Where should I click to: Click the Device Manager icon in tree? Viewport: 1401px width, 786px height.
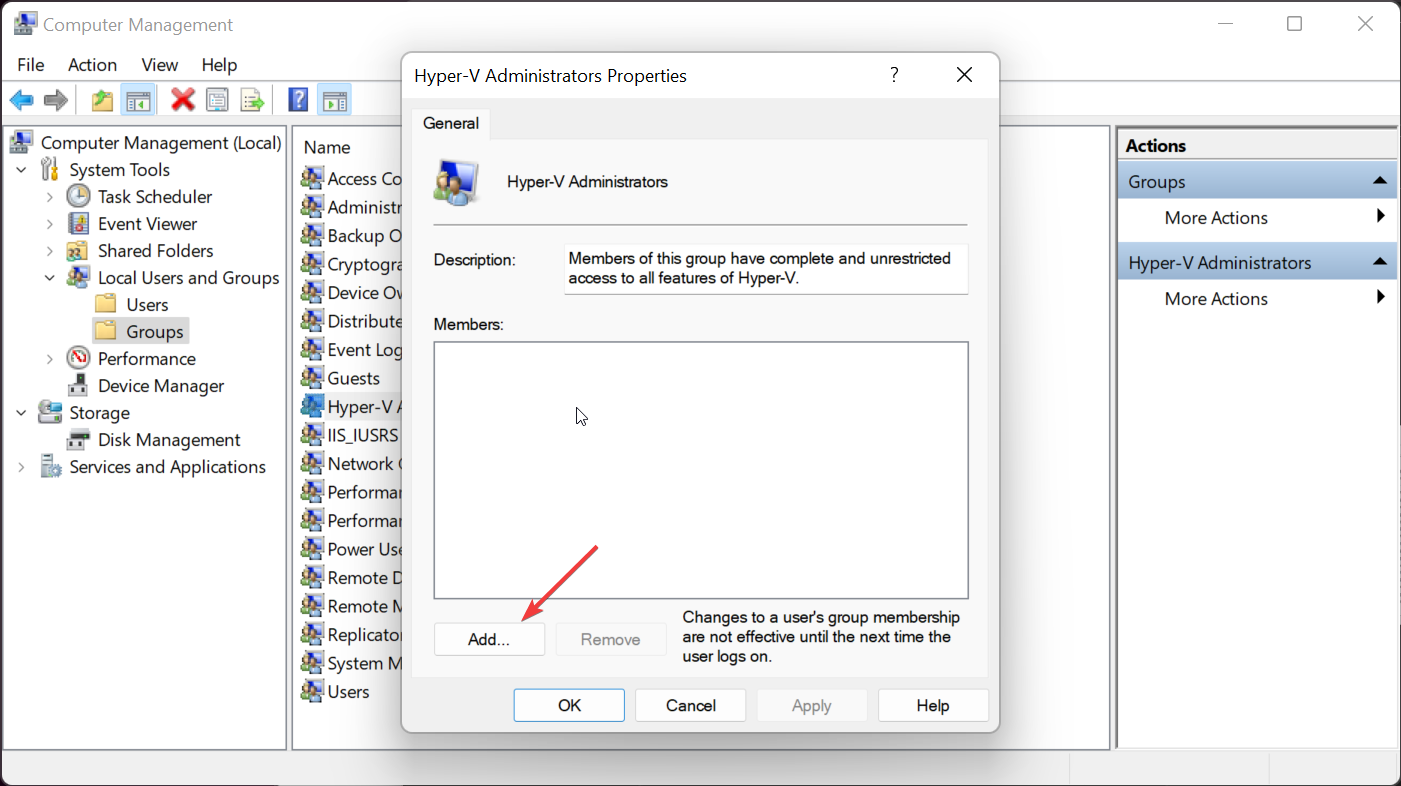coord(78,385)
